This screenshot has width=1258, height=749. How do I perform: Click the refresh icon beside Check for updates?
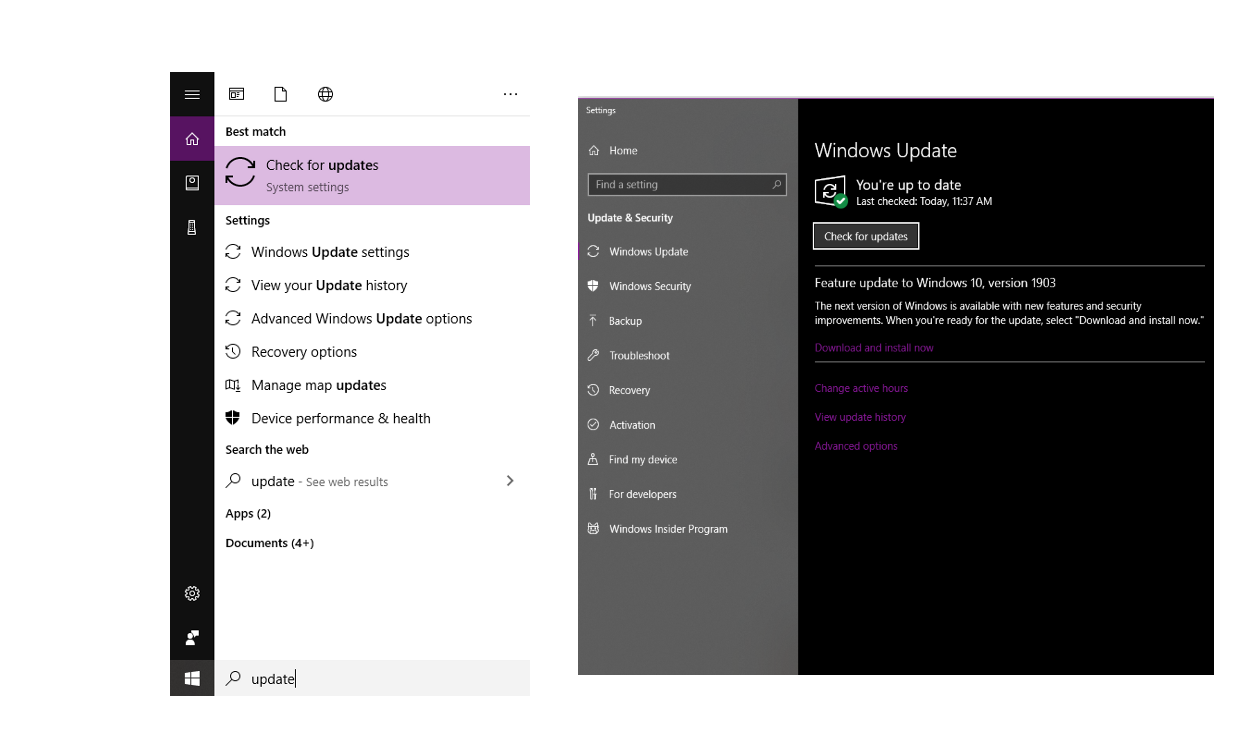click(240, 172)
